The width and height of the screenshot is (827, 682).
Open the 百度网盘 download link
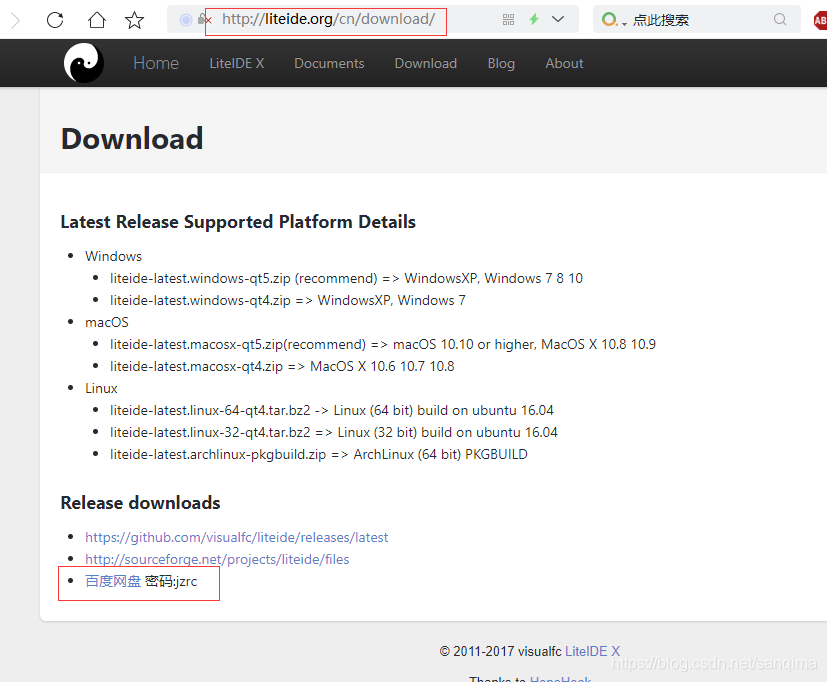coord(113,581)
